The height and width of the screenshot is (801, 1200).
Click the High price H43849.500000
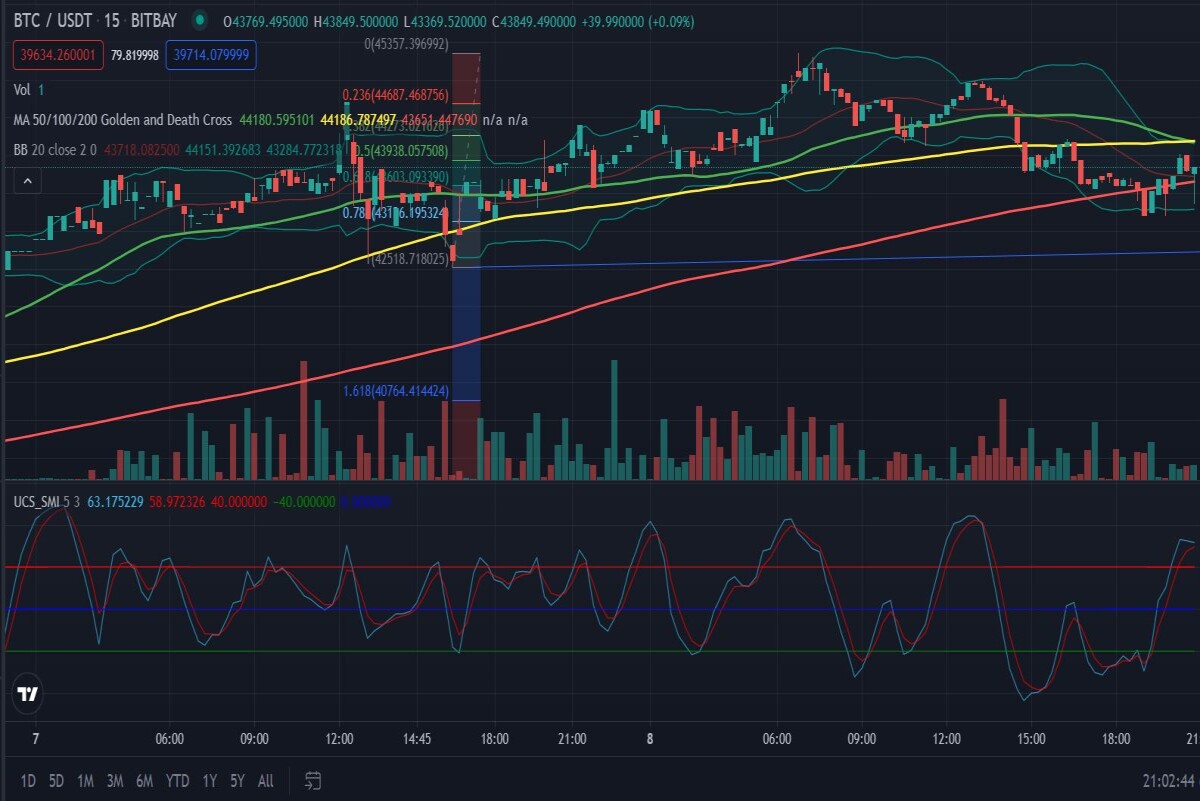coord(355,20)
